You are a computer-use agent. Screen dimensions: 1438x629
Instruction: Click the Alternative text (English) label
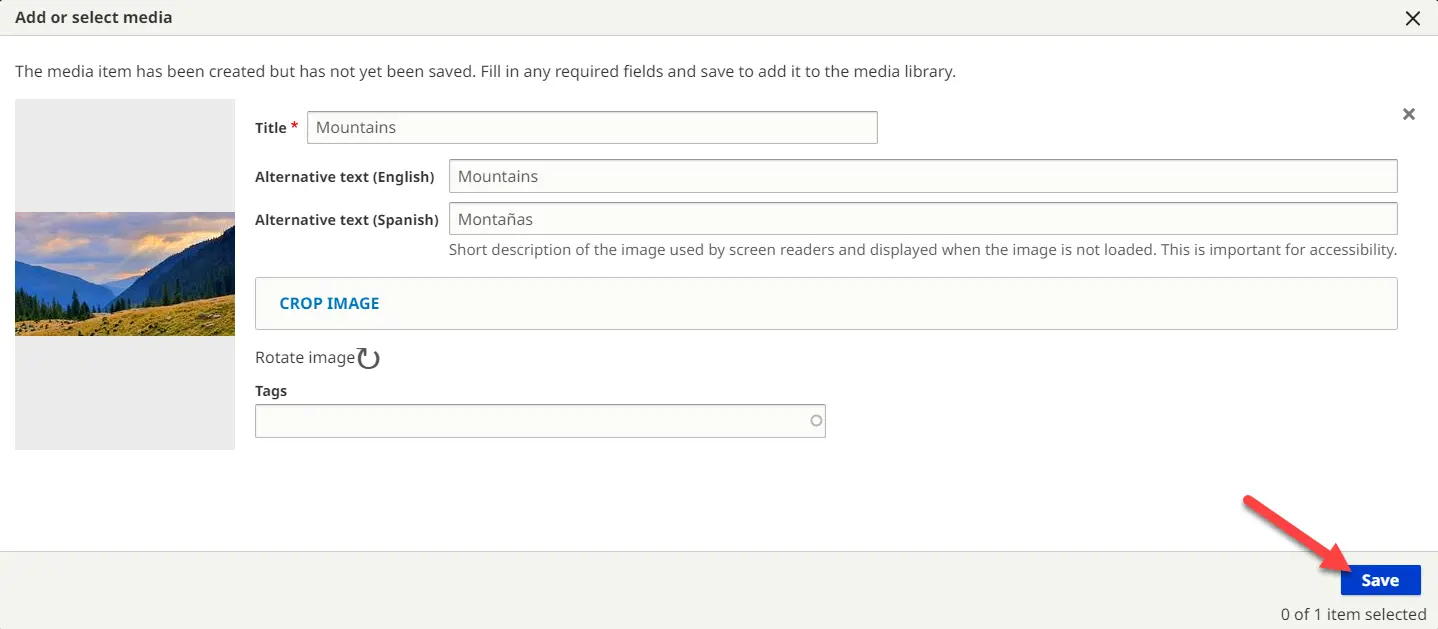344,177
